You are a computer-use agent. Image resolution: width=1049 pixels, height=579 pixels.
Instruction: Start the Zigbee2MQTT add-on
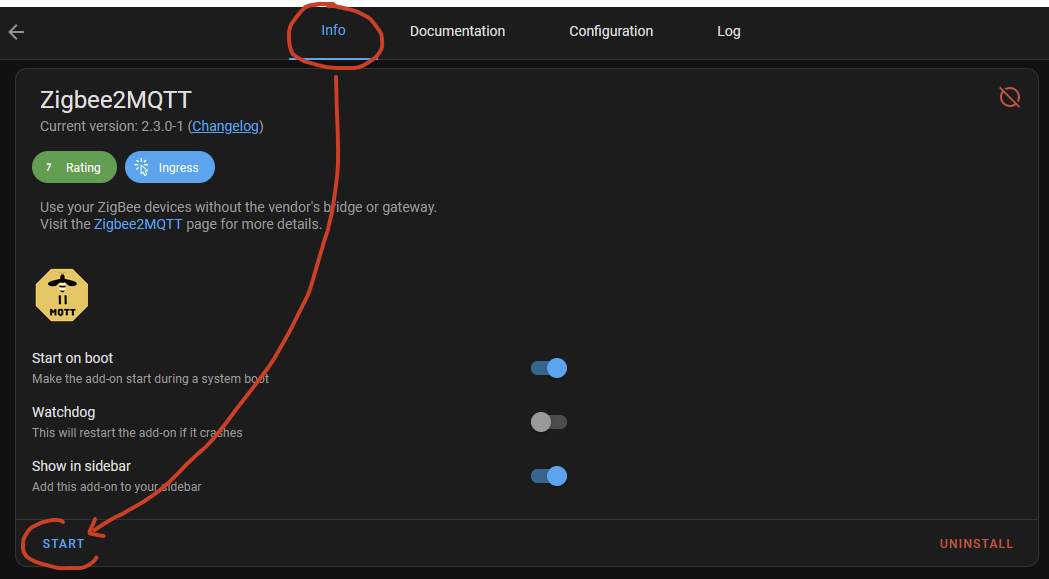pyautogui.click(x=64, y=544)
